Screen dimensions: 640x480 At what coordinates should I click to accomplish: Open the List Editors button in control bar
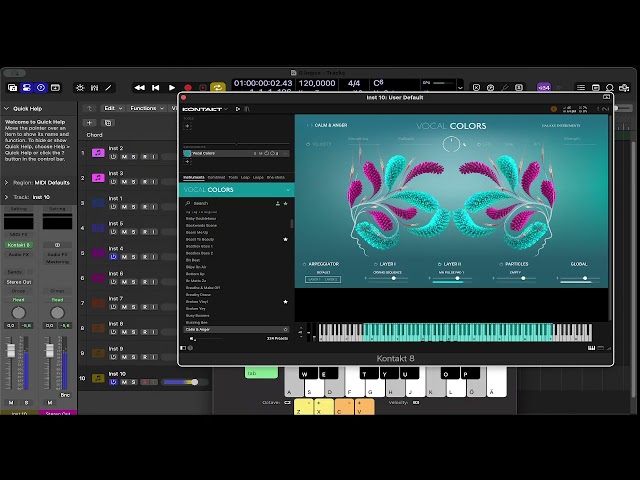pos(581,88)
